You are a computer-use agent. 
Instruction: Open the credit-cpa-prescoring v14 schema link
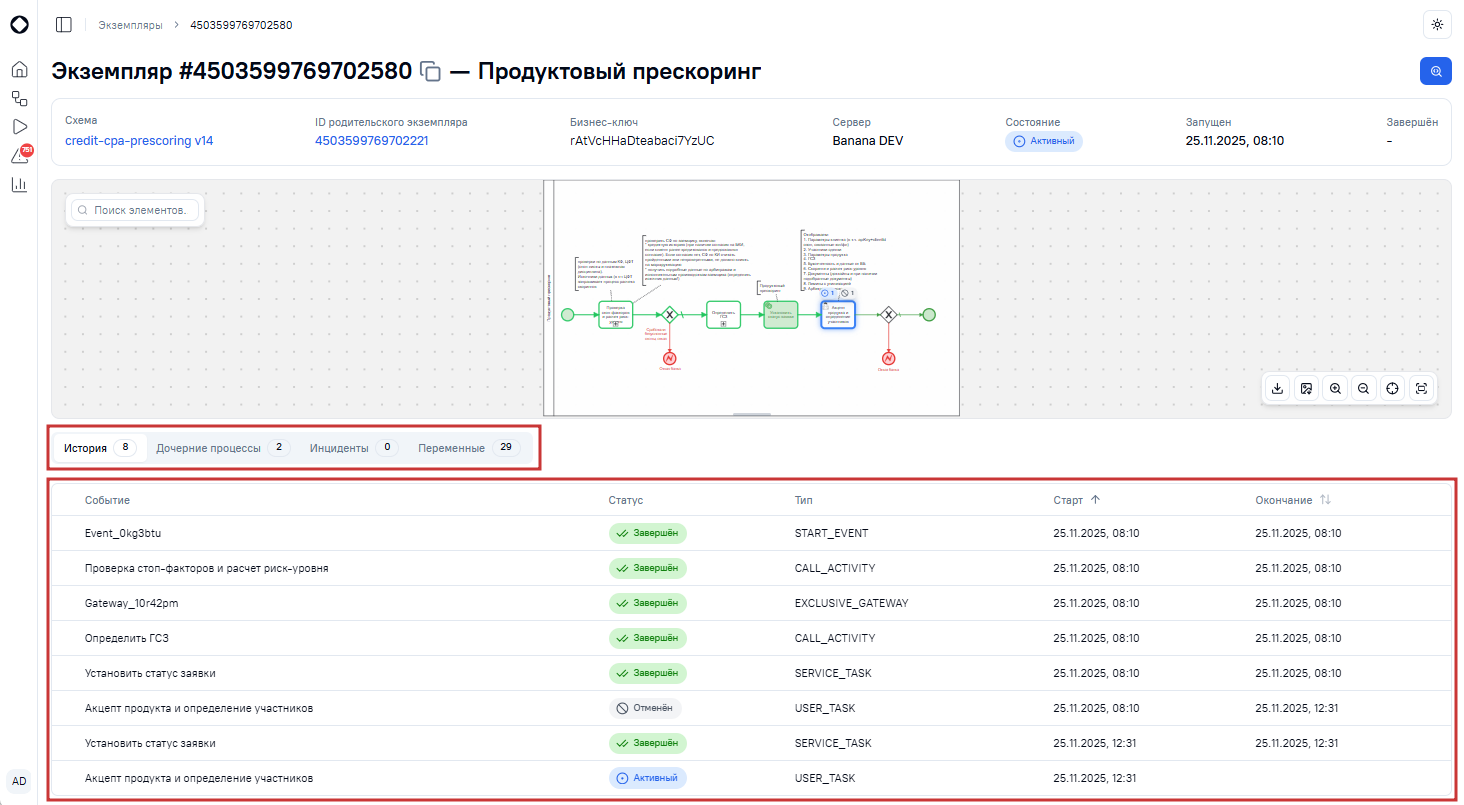tap(139, 141)
